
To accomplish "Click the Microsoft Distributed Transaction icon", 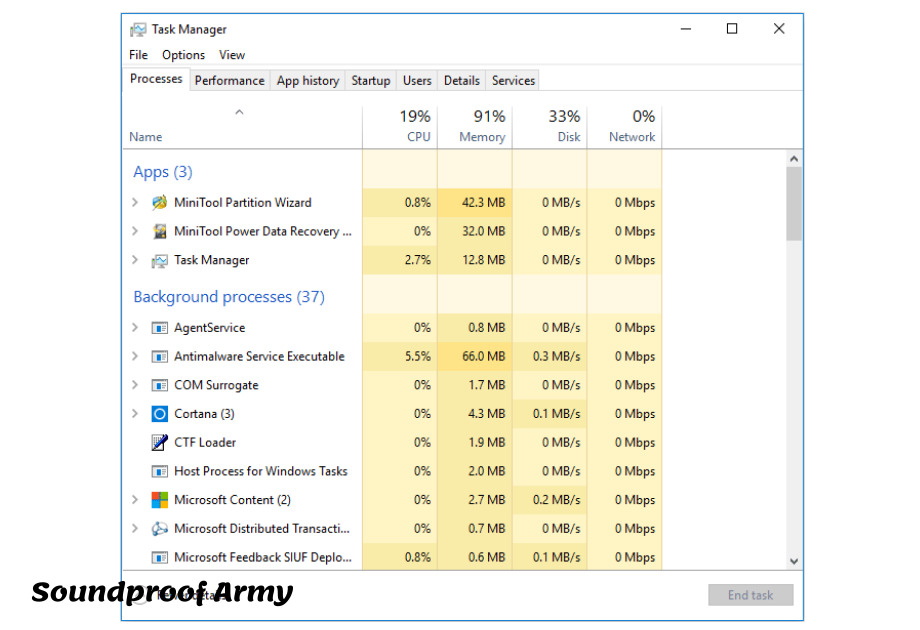I will [x=160, y=529].
